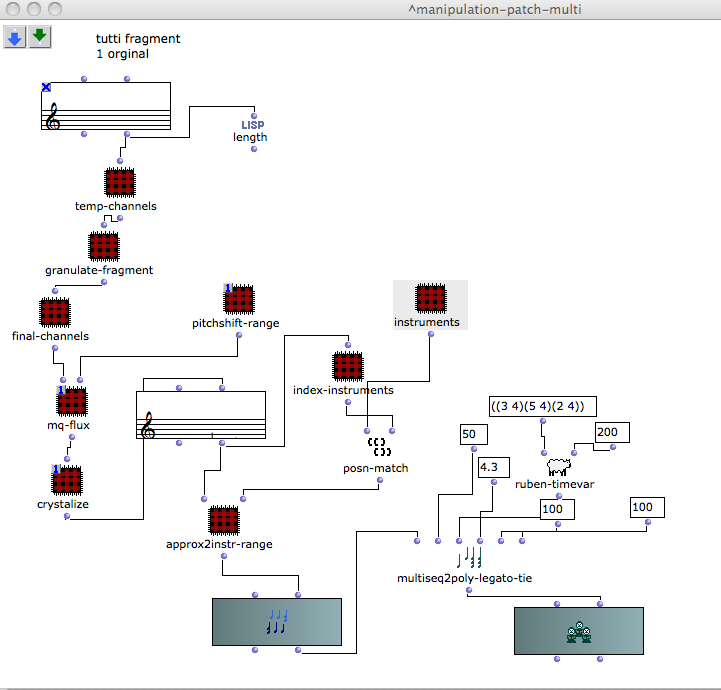Select the posn-match function icon
This screenshot has width=721, height=690.
[376, 446]
